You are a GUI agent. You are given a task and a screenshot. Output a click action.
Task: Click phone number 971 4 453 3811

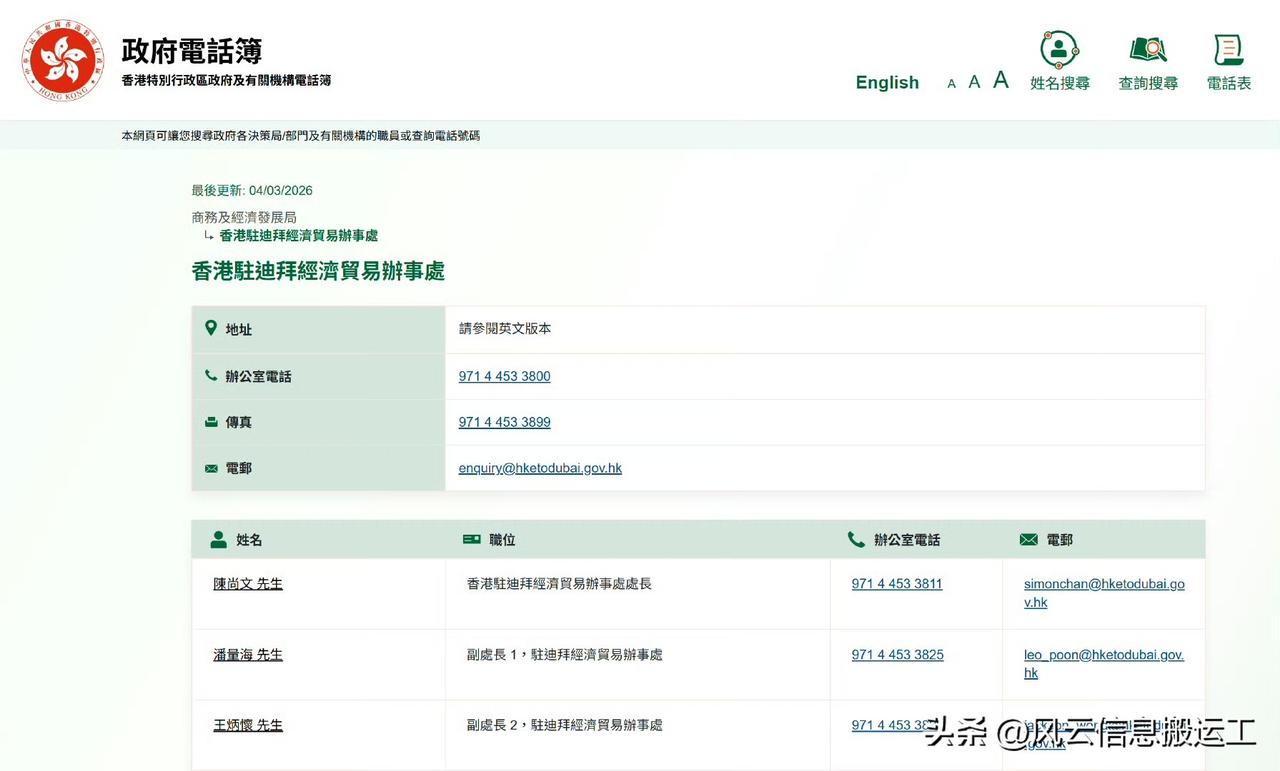click(897, 584)
